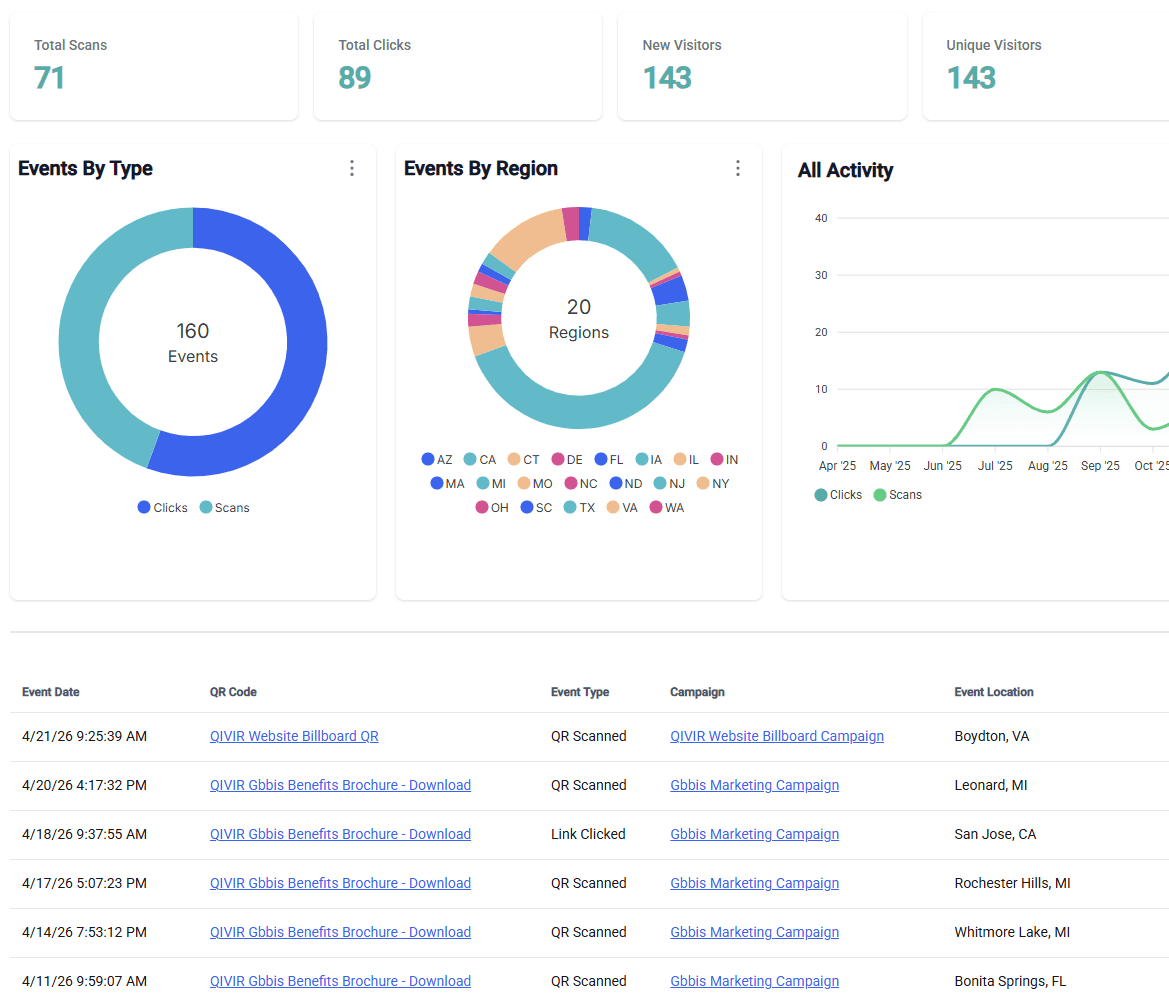This screenshot has height=1001, width=1169.
Task: Hide the AZ region from the donut chart
Action: tap(437, 459)
